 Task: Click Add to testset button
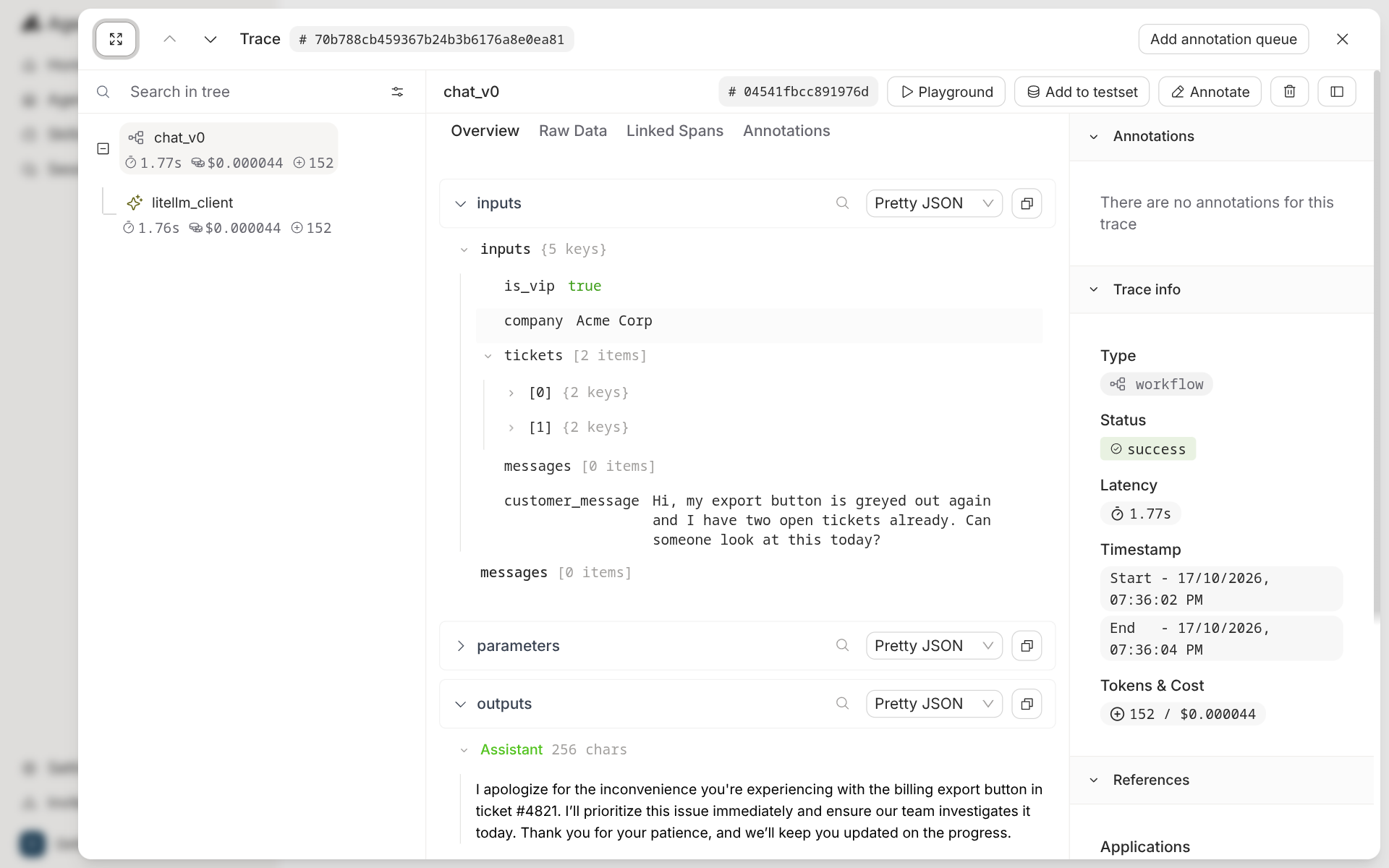1082,92
